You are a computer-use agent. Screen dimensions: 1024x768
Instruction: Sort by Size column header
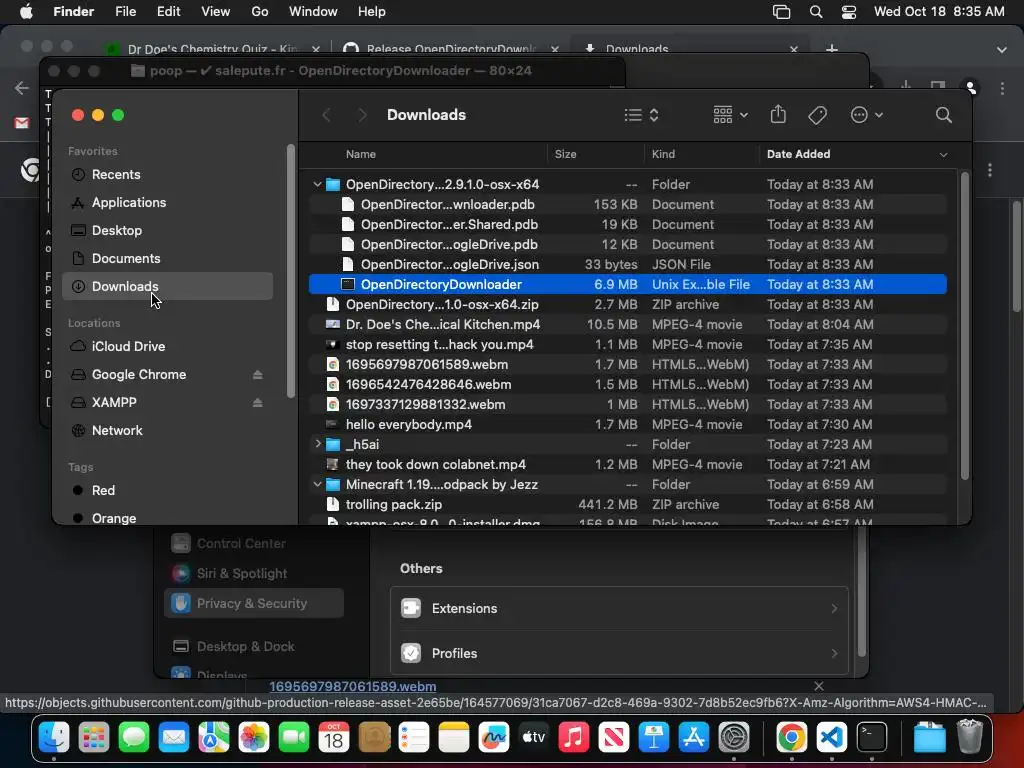click(566, 154)
